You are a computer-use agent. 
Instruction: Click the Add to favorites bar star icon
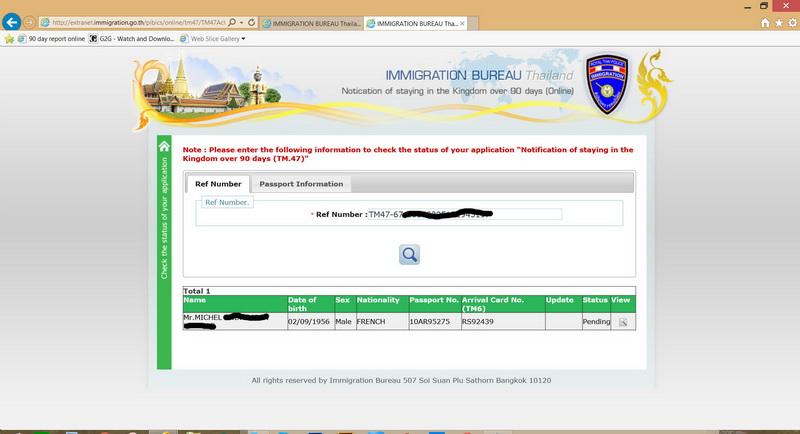point(9,39)
